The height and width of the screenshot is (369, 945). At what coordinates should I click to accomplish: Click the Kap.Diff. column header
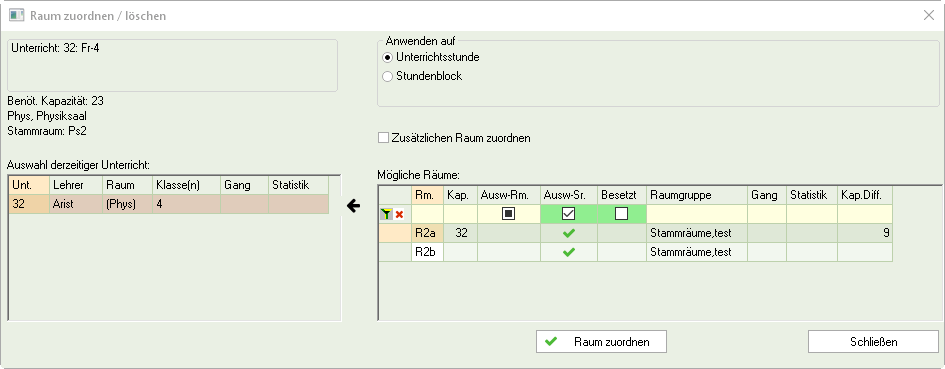point(865,195)
